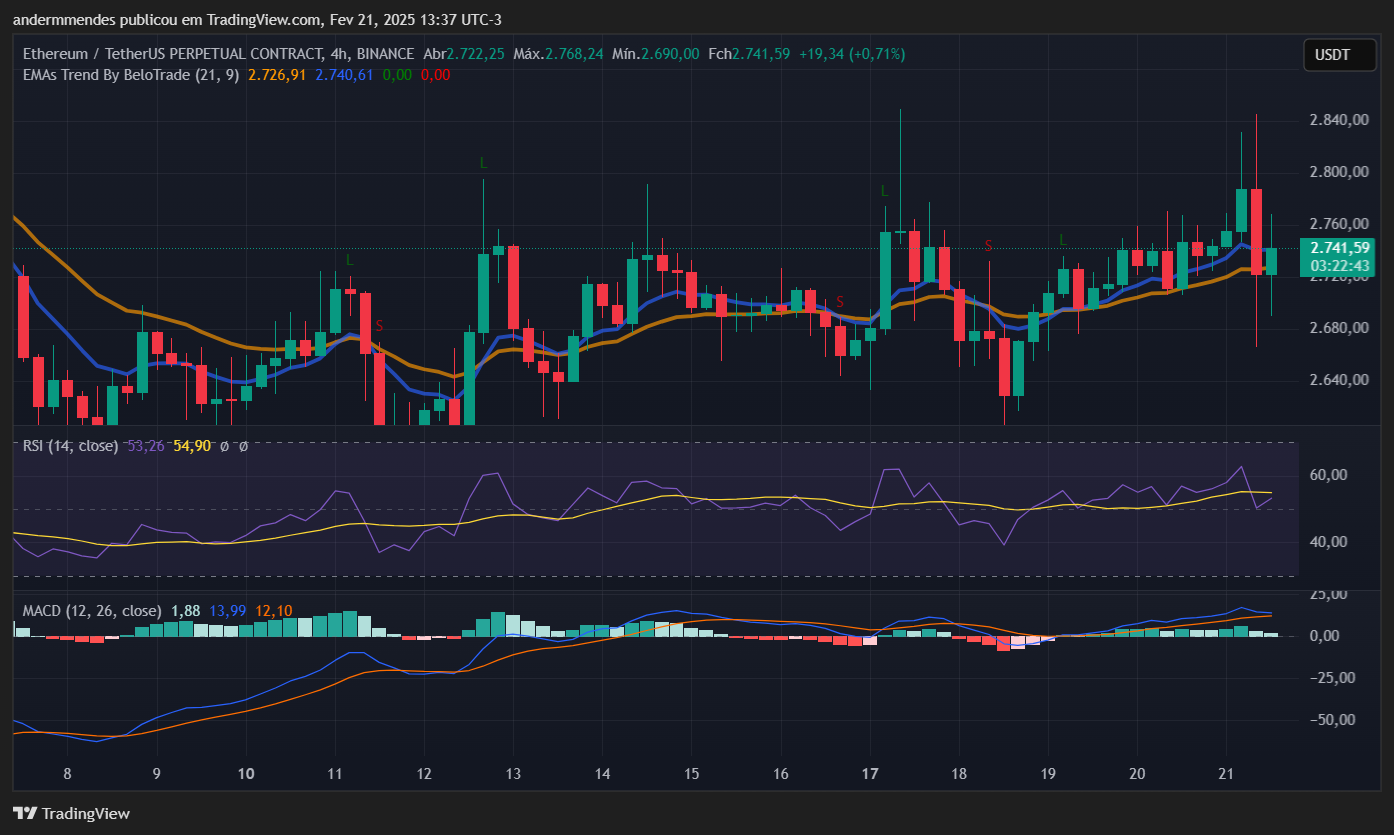Click the 2.640,00 price axis label

tap(1339, 380)
